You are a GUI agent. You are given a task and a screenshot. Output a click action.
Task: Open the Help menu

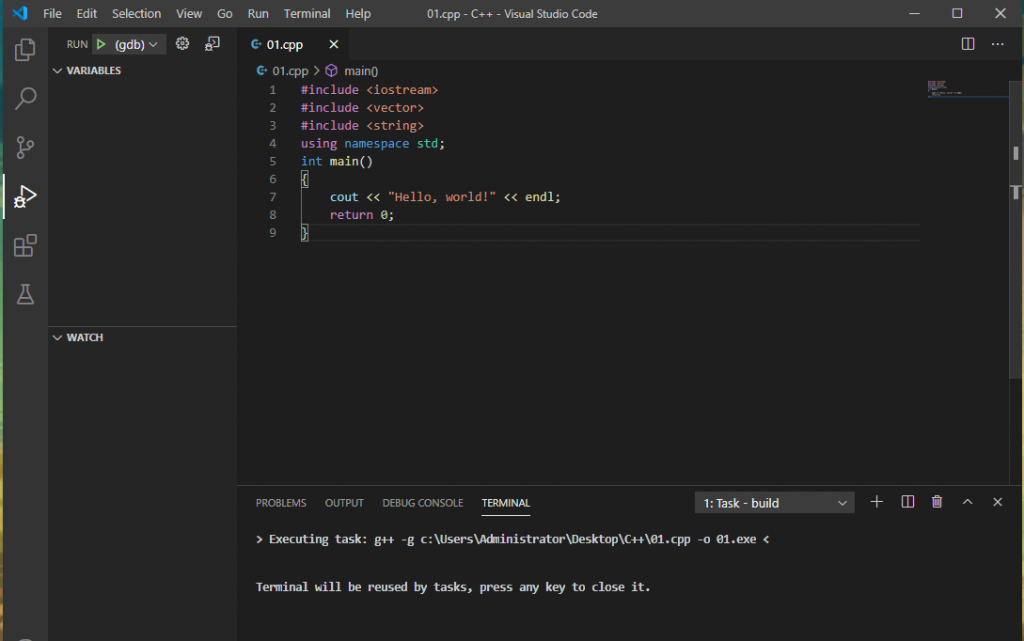pos(358,14)
